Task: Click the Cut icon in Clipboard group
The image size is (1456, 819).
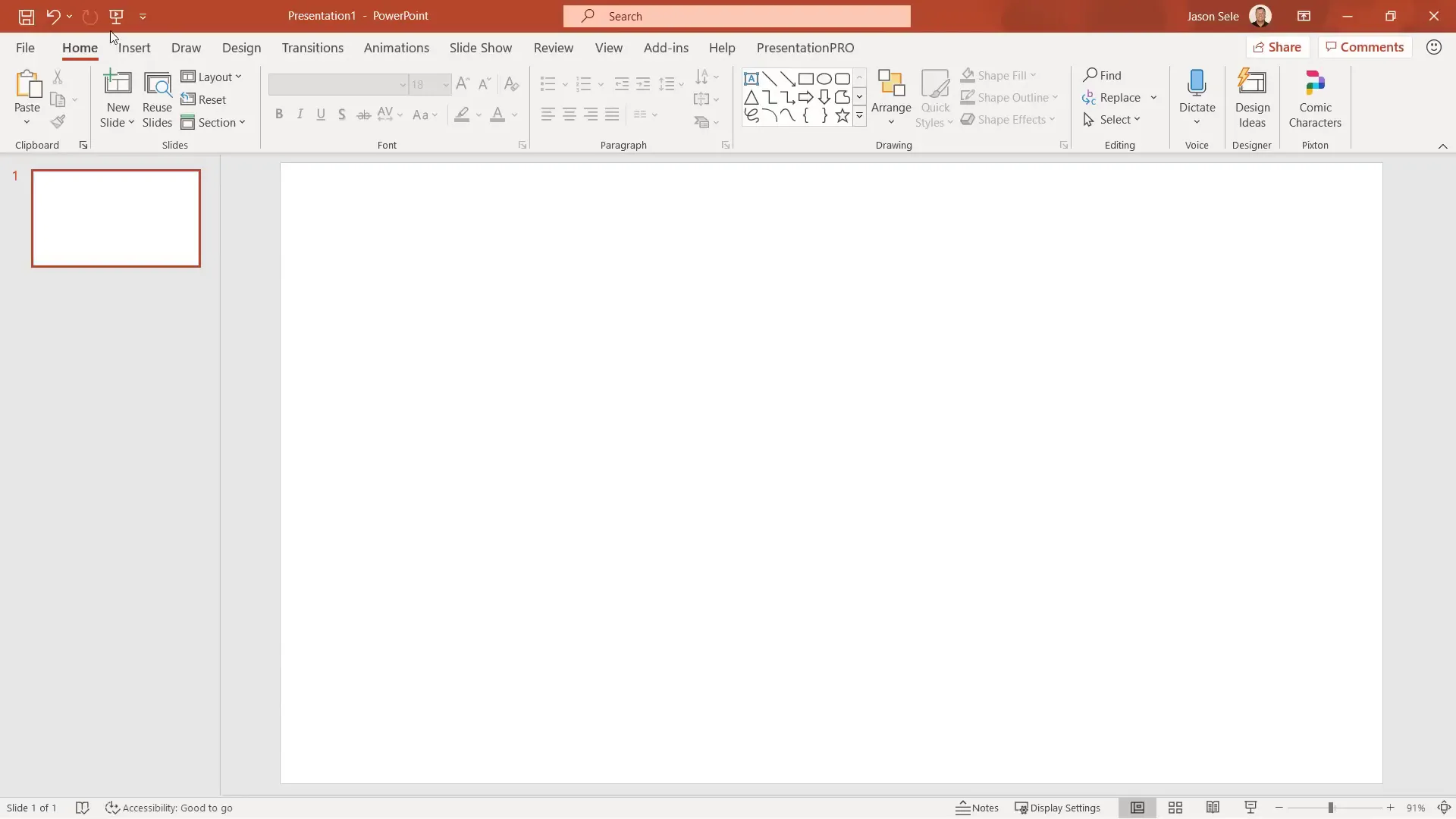Action: pyautogui.click(x=58, y=77)
